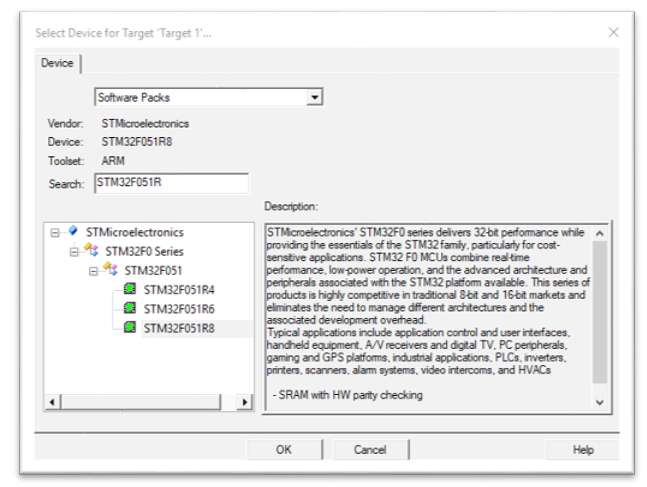Select STM32F051R8 in device tree
The image size is (647, 487).
[x=179, y=329]
